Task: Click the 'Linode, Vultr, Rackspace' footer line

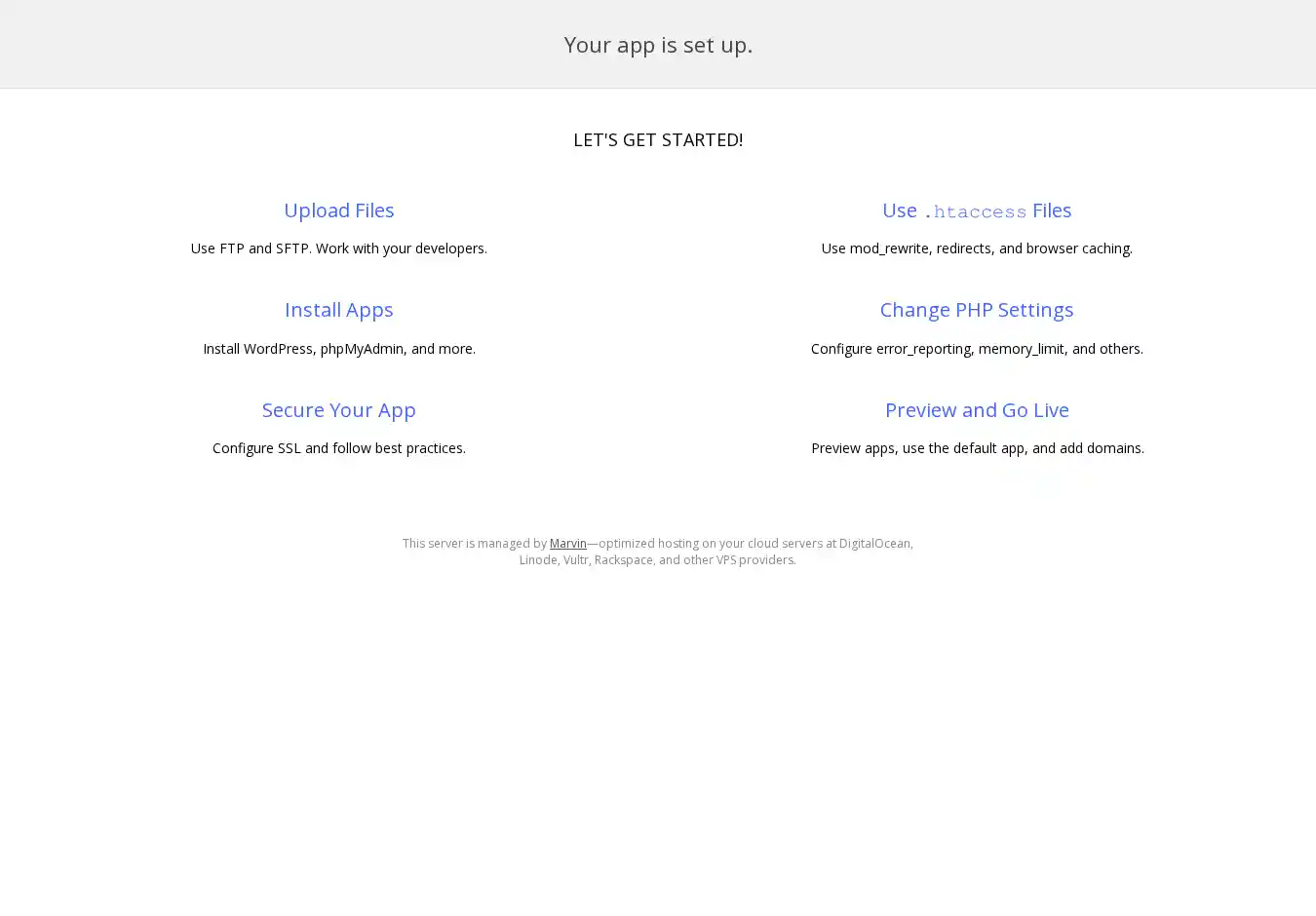Action: pos(657,560)
